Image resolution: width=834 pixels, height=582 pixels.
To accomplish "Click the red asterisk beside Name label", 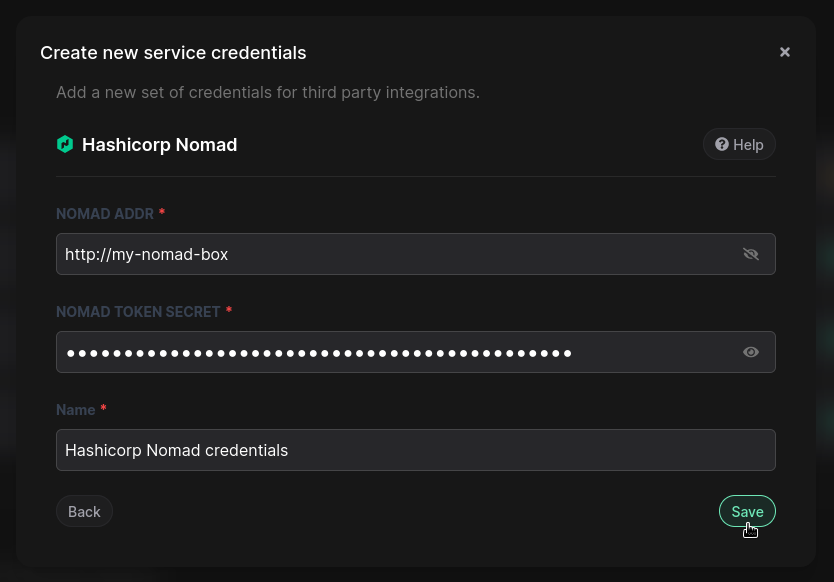I will pyautogui.click(x=103, y=410).
